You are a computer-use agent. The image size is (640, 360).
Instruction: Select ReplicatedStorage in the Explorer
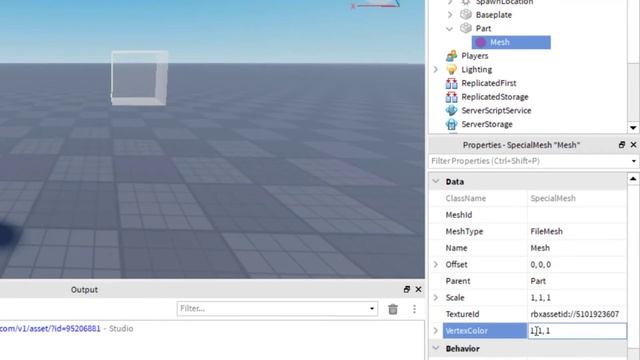tap(495, 97)
